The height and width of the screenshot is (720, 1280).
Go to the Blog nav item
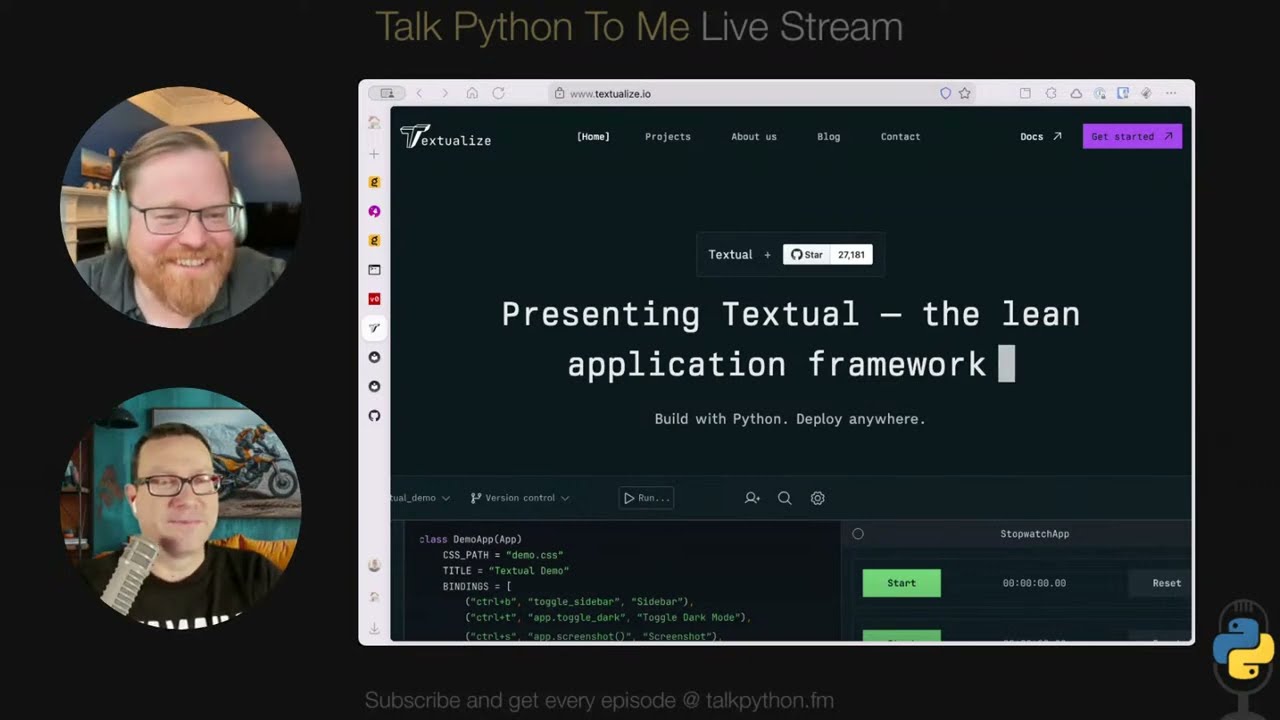pyautogui.click(x=828, y=137)
